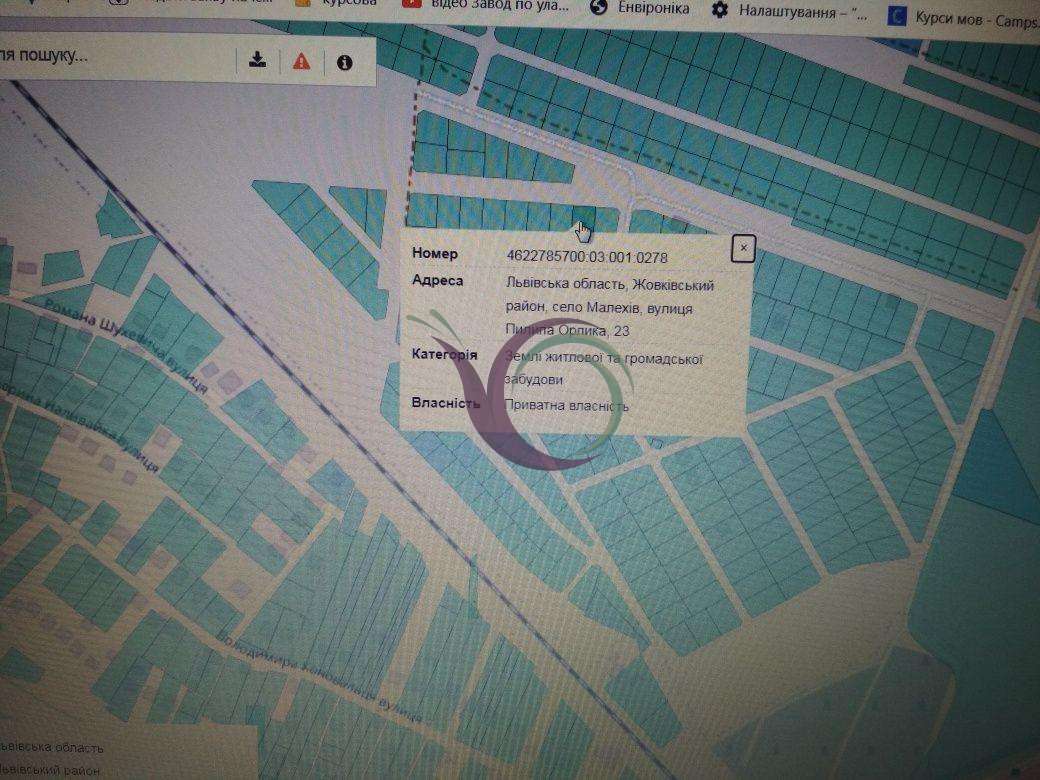The height and width of the screenshot is (780, 1040).
Task: Click the Категорія label in the popup
Action: point(444,355)
